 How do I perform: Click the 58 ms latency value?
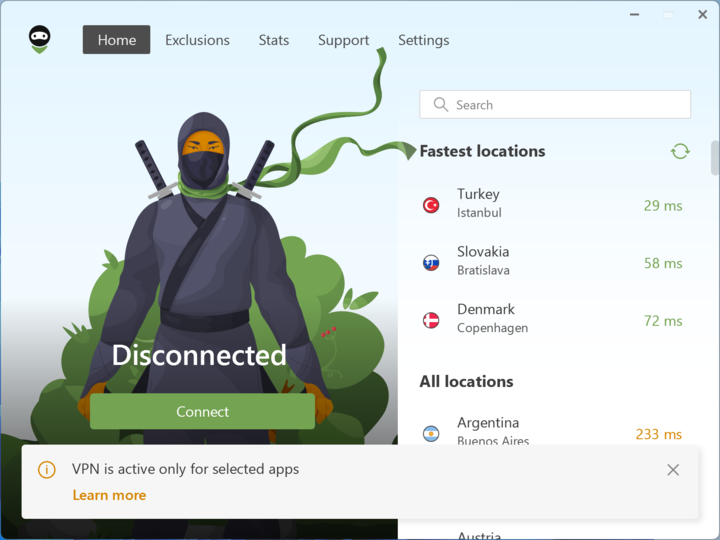pos(663,264)
